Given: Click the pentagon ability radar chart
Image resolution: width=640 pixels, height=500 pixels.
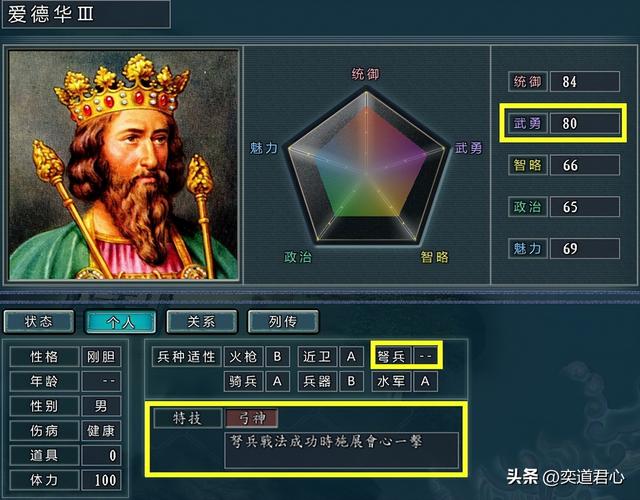Looking at the screenshot, I should [x=366, y=167].
